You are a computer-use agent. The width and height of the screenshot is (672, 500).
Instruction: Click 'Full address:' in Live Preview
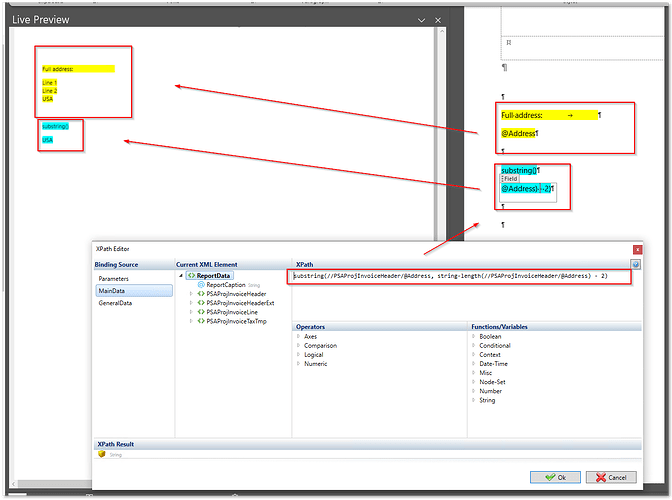coord(57,69)
